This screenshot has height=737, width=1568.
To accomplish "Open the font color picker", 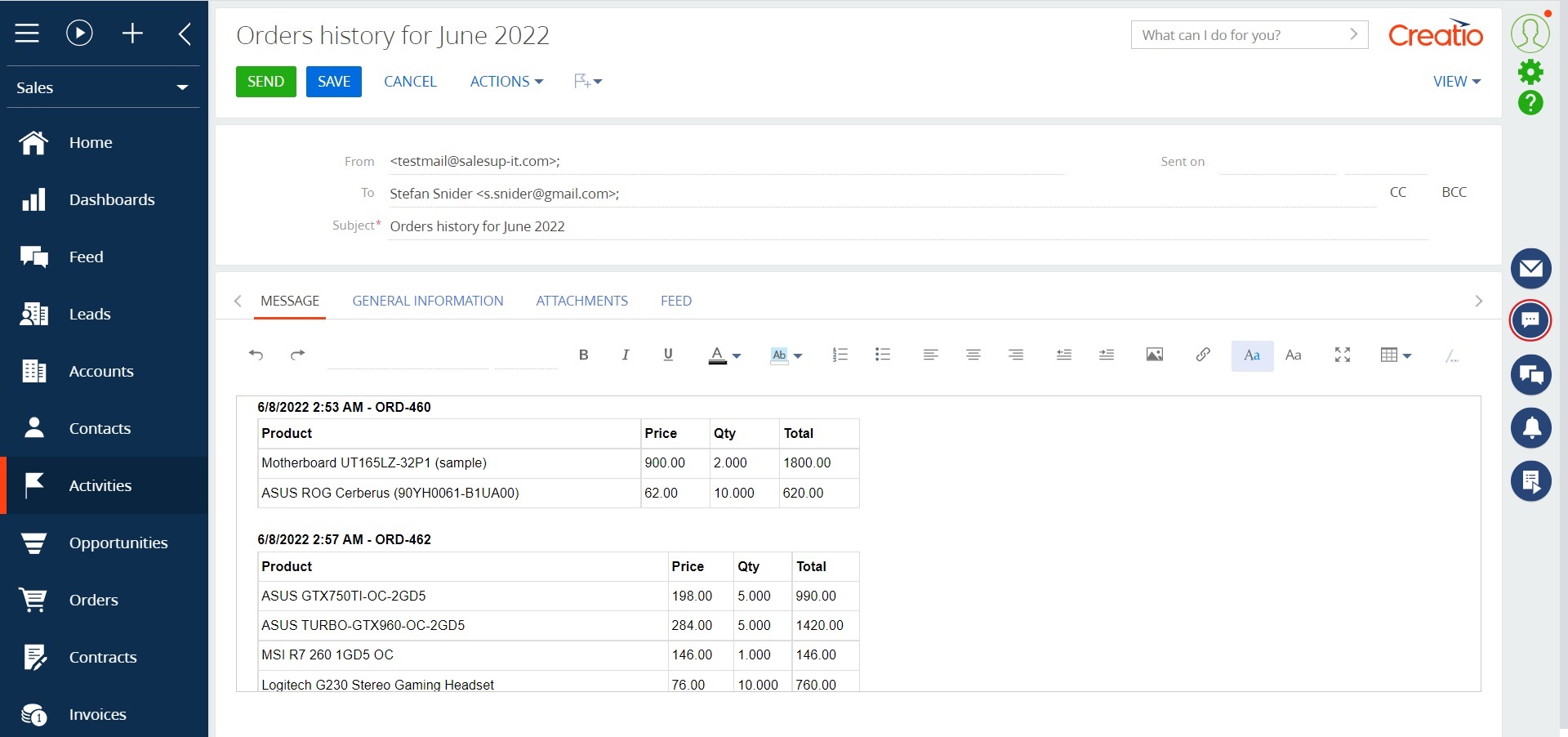I will pyautogui.click(x=724, y=355).
